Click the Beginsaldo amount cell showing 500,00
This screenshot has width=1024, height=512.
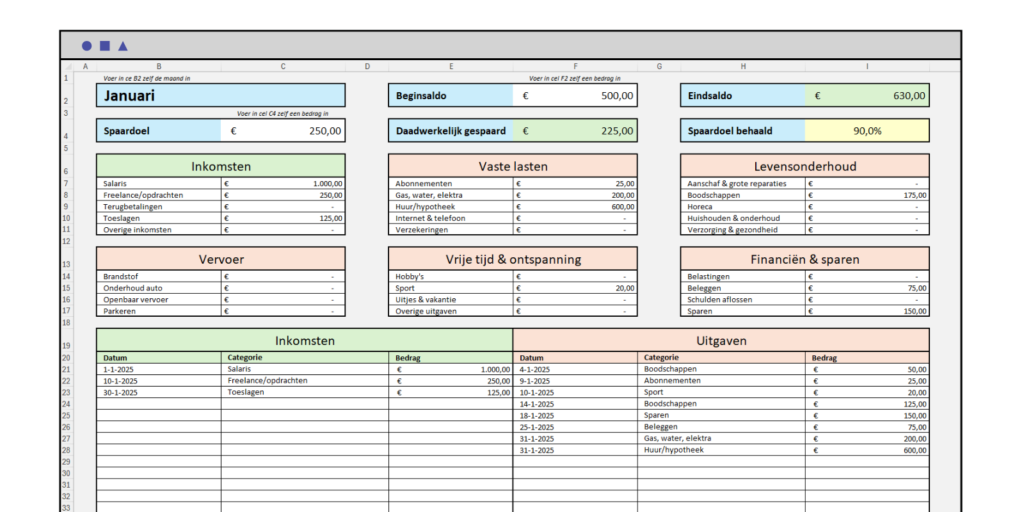tap(575, 96)
